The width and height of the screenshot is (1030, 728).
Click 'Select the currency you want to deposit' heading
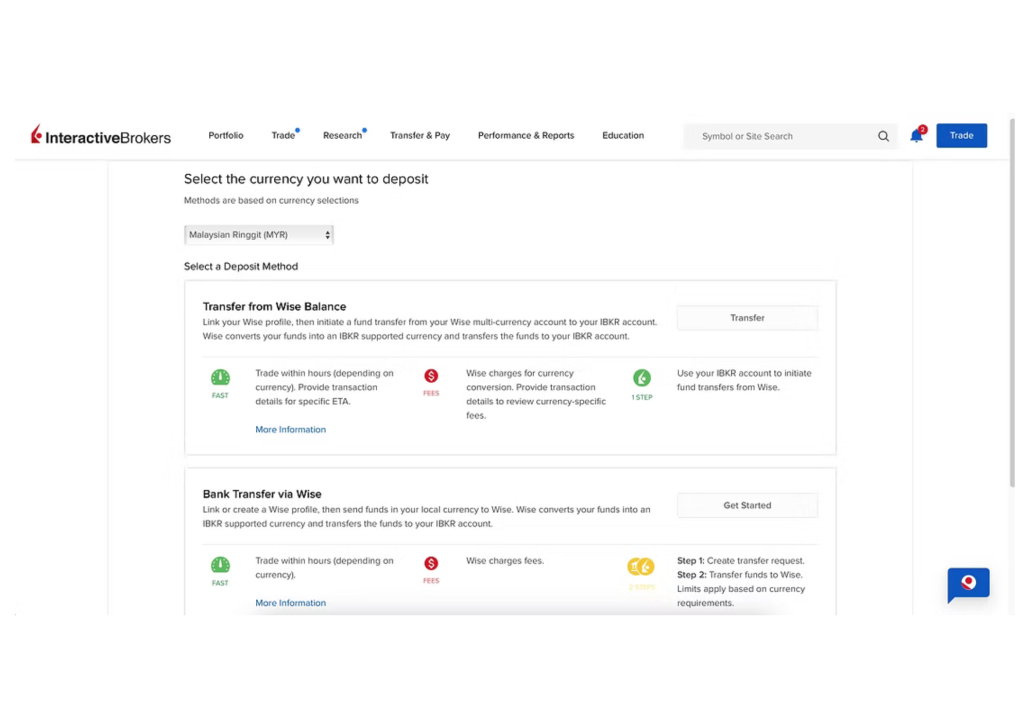coord(305,179)
